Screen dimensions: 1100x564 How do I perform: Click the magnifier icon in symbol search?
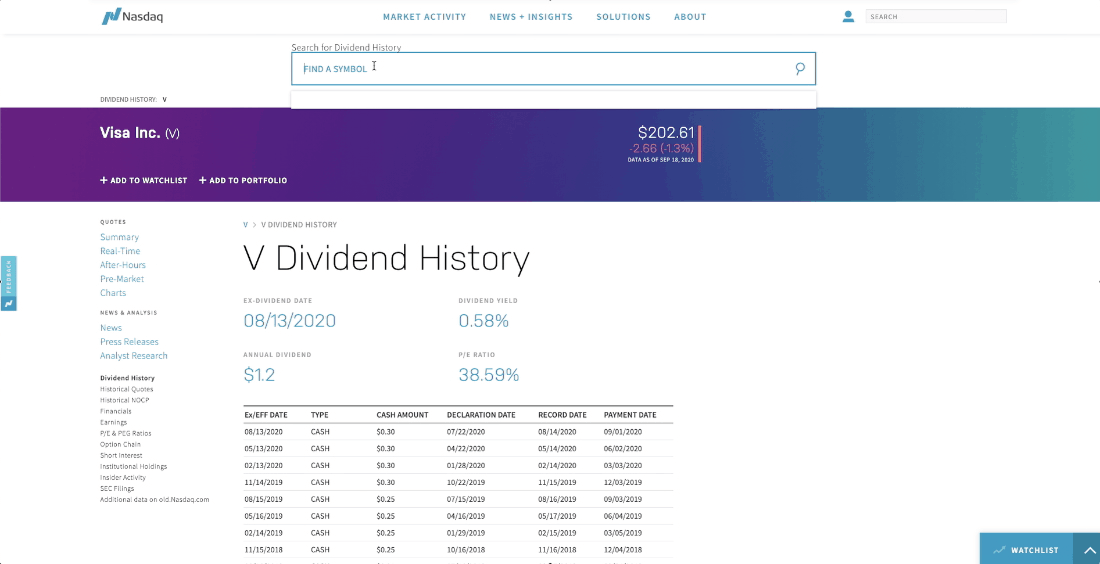(800, 69)
